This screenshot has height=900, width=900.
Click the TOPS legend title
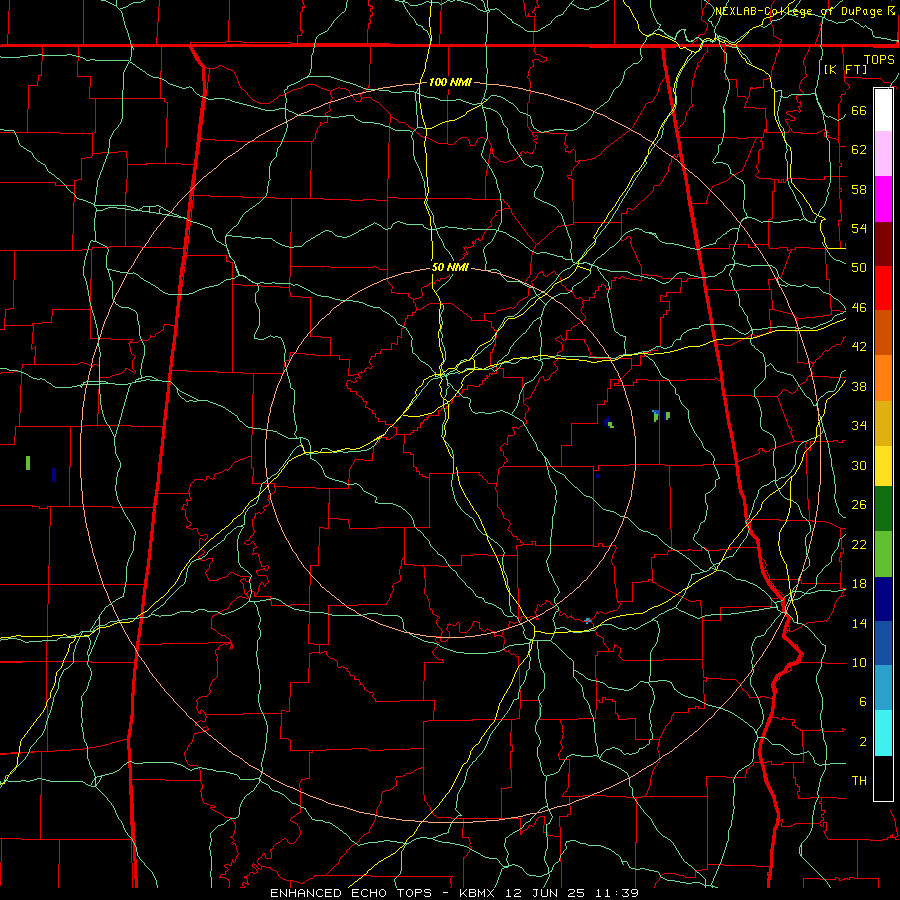click(879, 59)
